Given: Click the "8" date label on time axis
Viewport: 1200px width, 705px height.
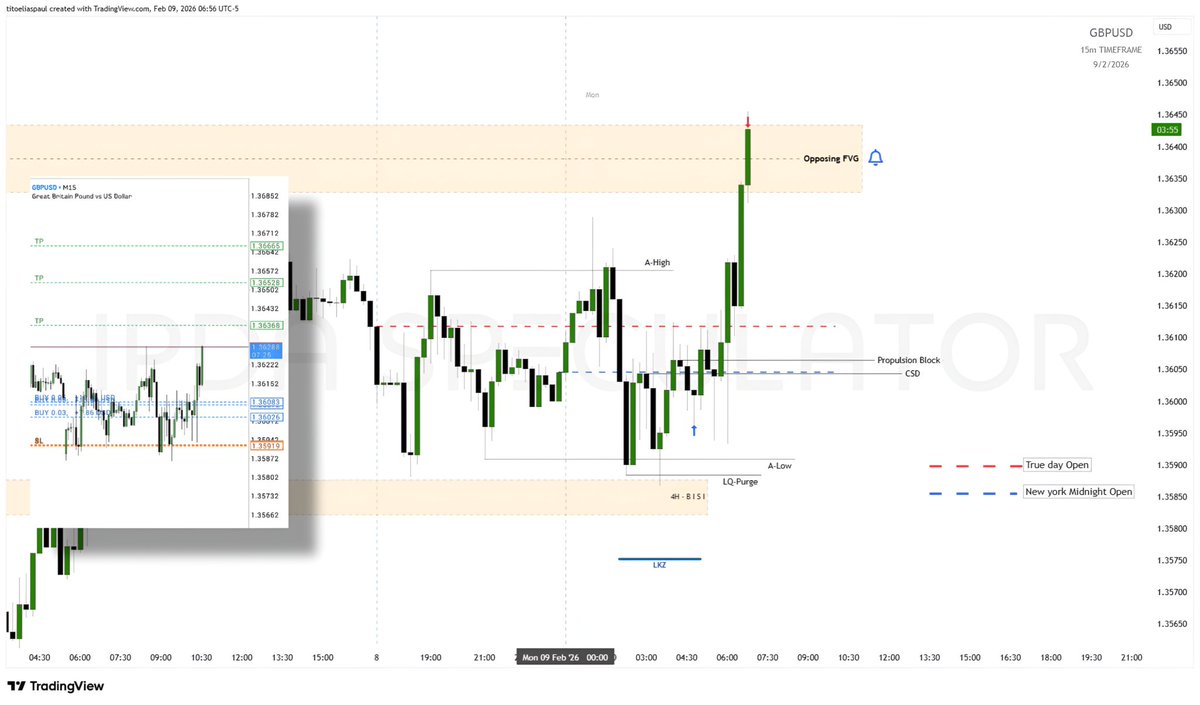Looking at the screenshot, I should click(x=376, y=658).
